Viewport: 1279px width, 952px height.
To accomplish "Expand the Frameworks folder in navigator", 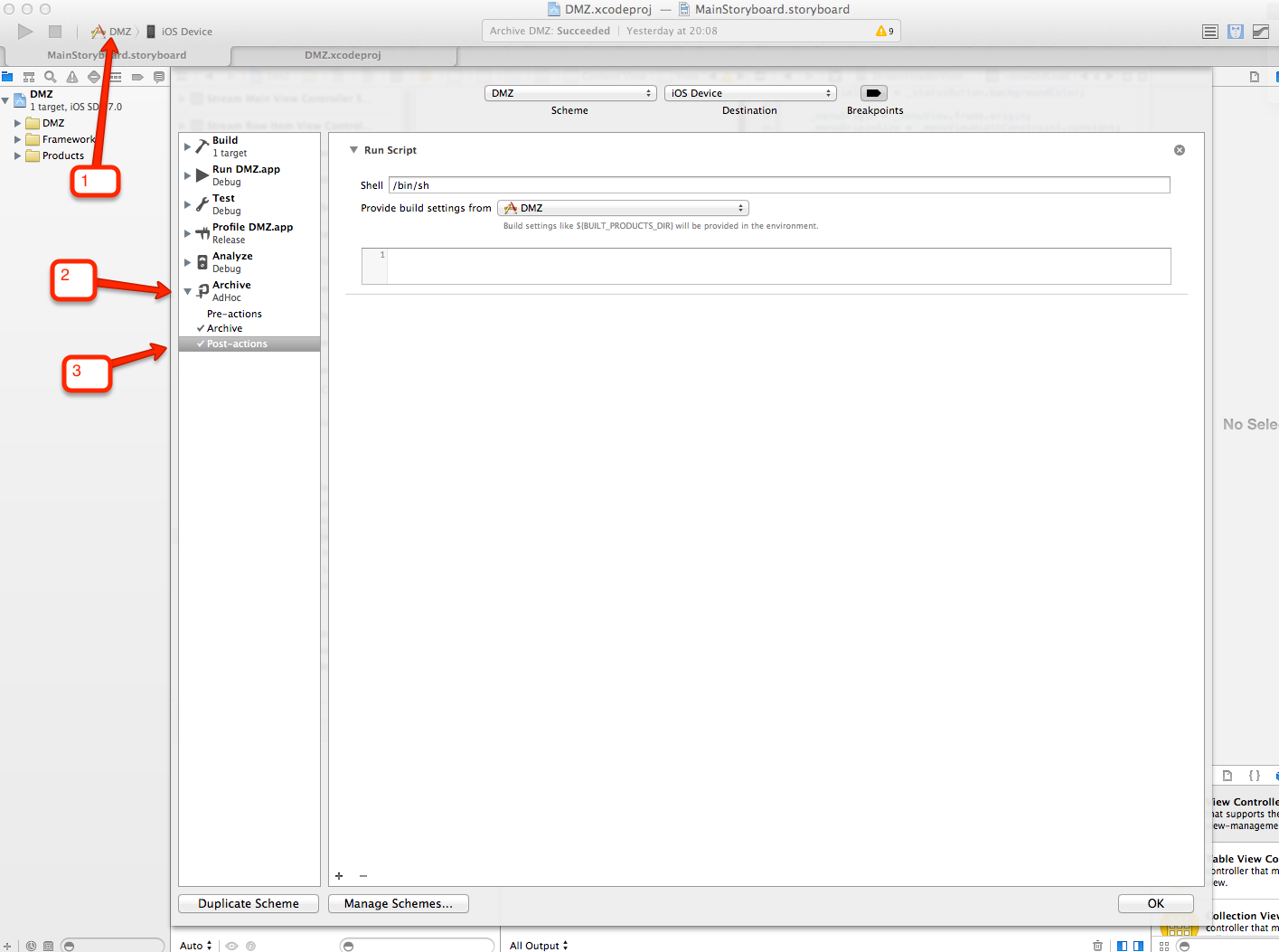I will (x=17, y=139).
